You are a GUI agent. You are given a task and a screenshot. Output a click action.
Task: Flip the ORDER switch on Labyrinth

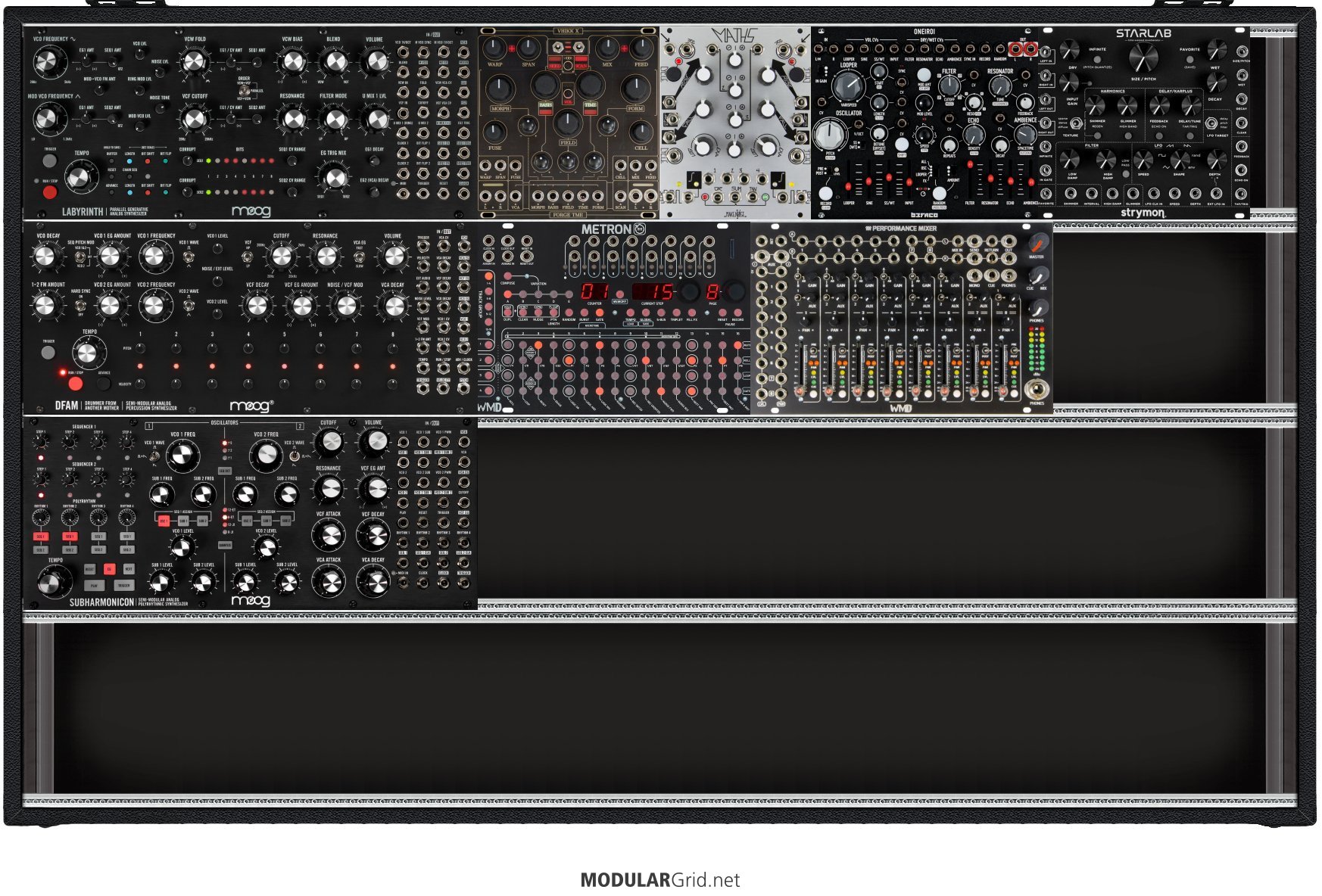244,90
